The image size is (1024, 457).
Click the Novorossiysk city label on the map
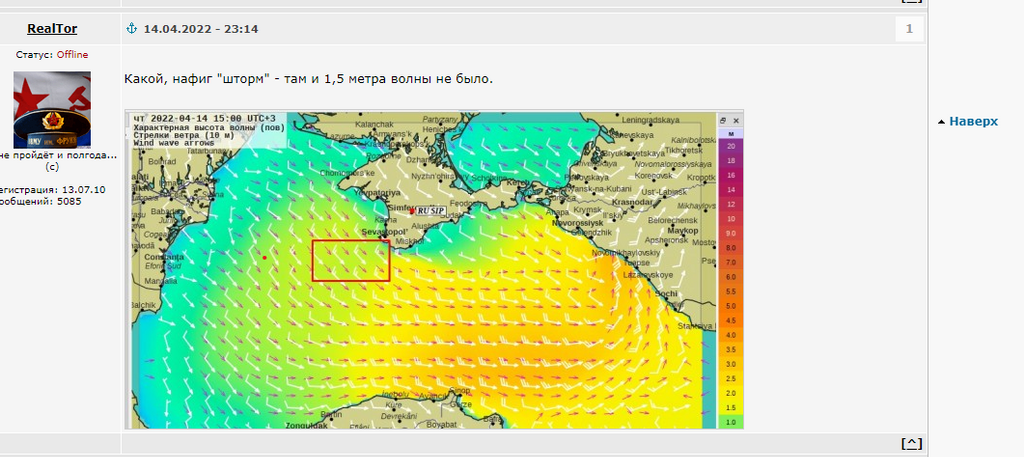[x=577, y=223]
